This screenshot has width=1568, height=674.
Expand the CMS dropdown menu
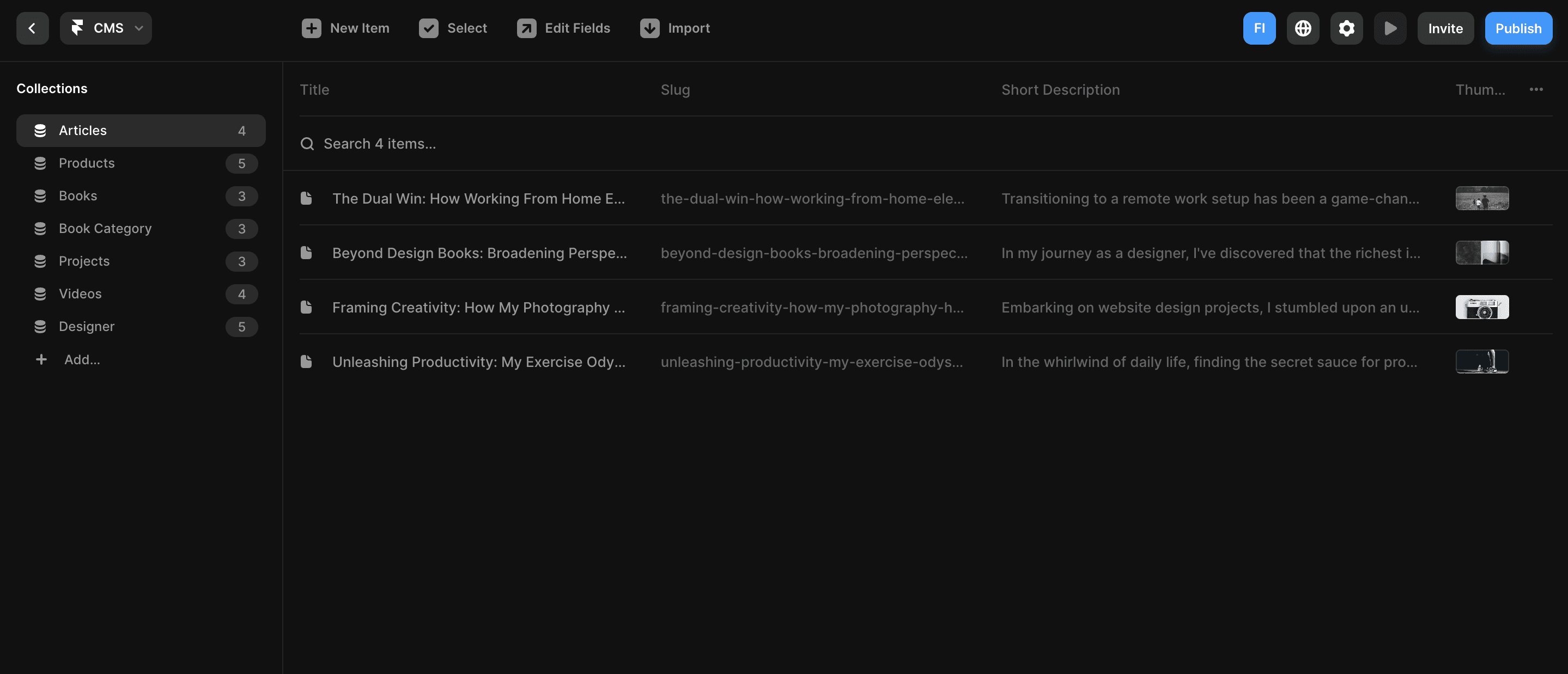[x=139, y=28]
